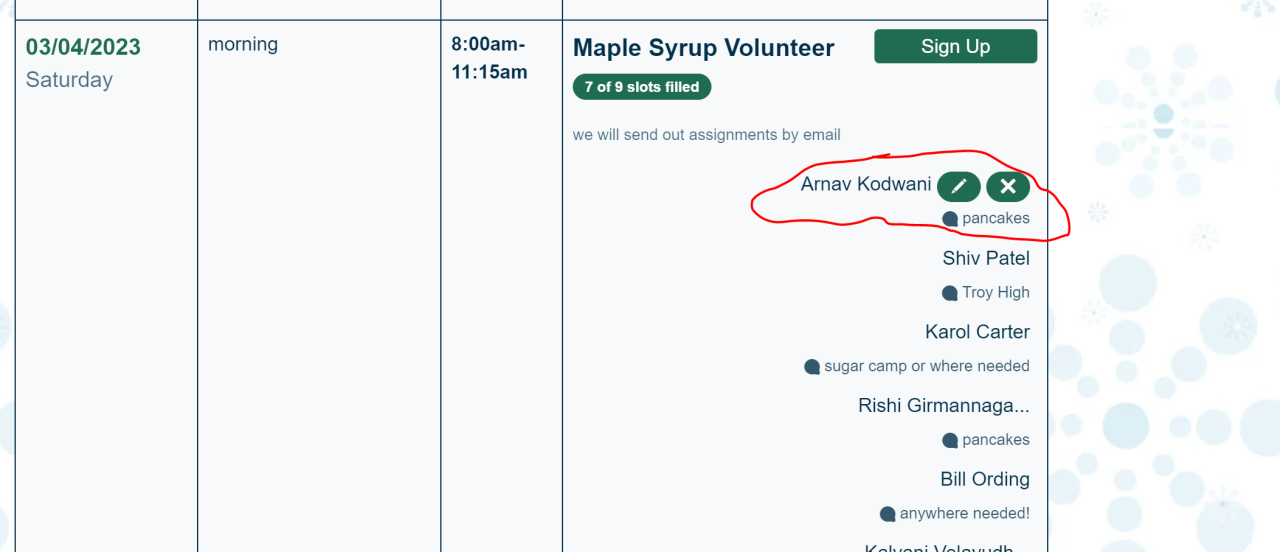Click the truncated name Rishi Girmannaga
The image size is (1280, 552).
pos(943,405)
